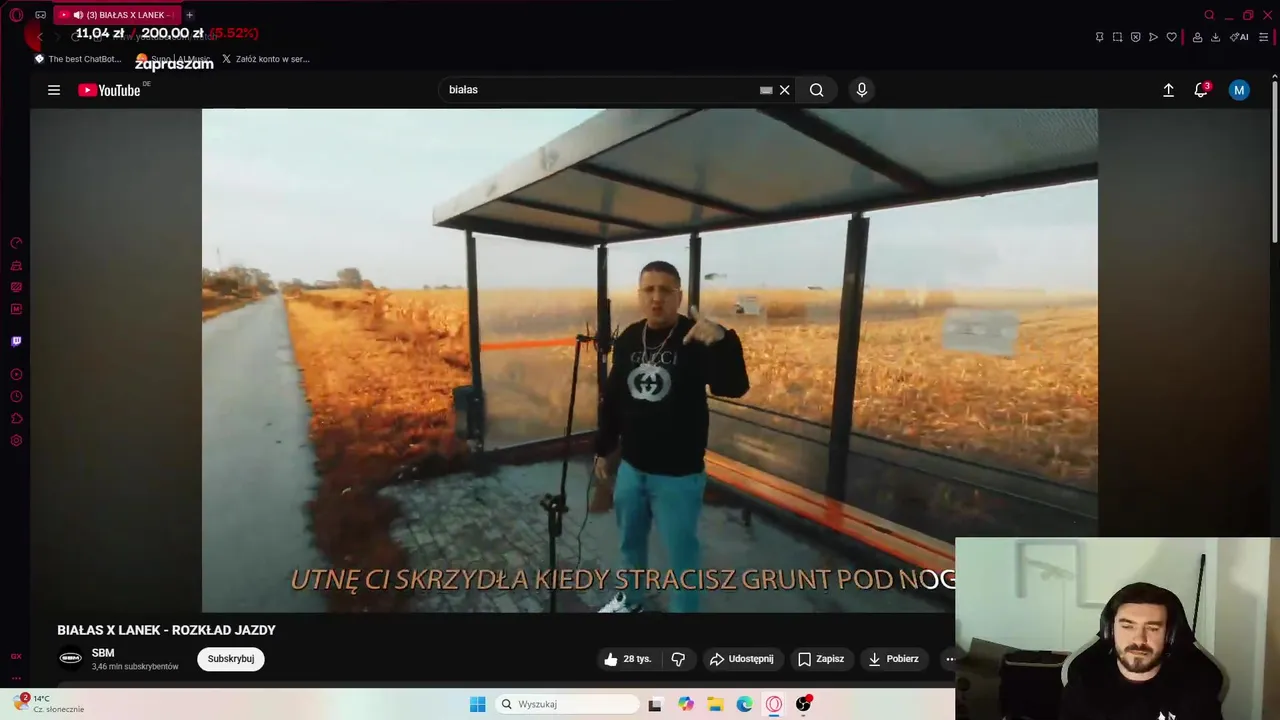Screen dimensions: 1280x720
Task: Open sidebar three-dots setup
Action: click(x=16, y=677)
